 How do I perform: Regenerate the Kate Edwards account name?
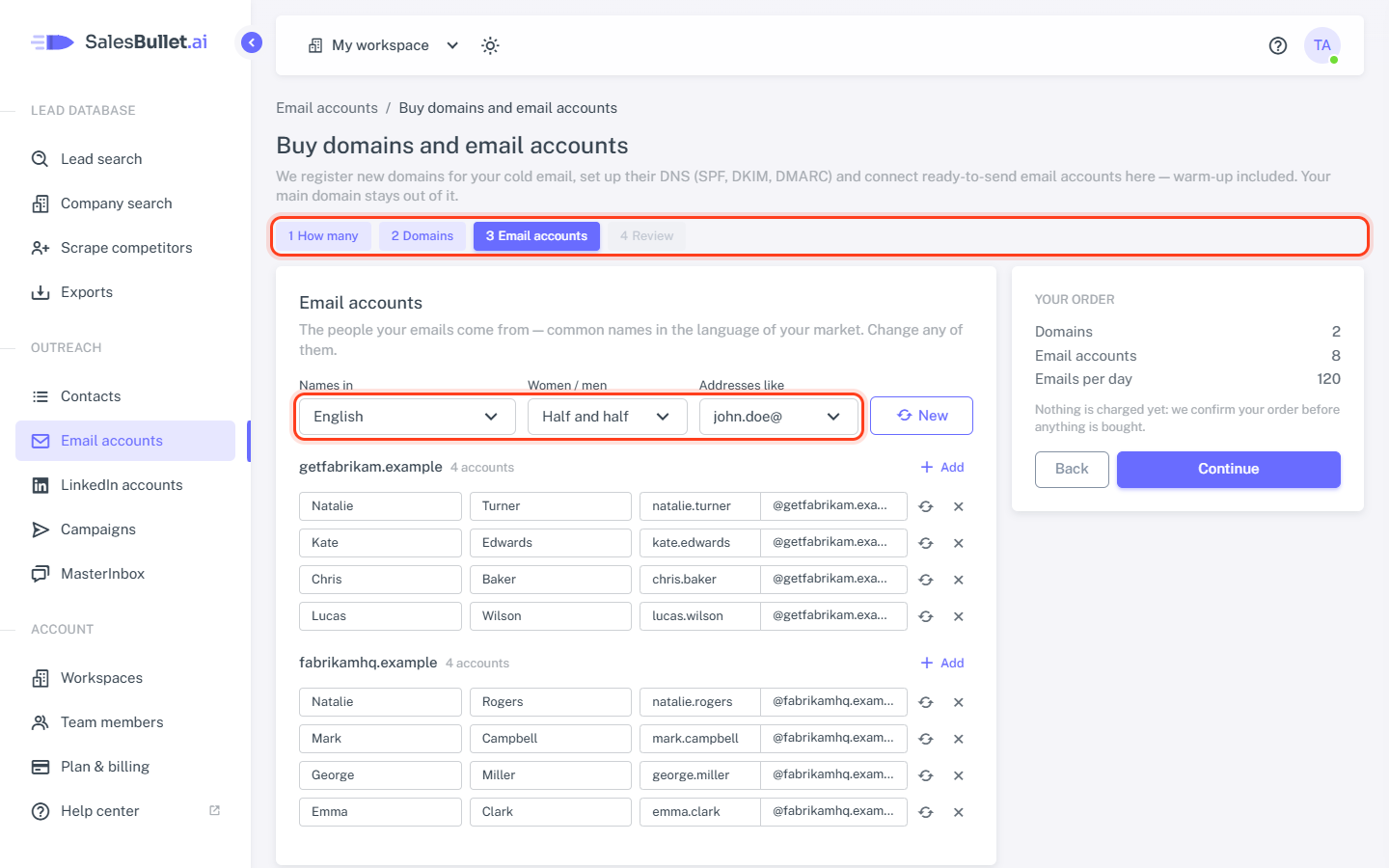[926, 543]
